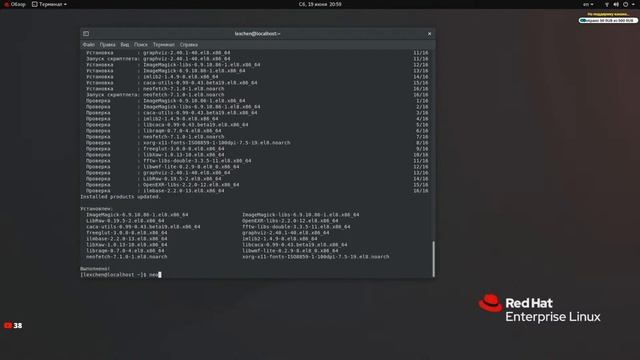
Task: Open the Правка menu
Action: [x=107, y=44]
